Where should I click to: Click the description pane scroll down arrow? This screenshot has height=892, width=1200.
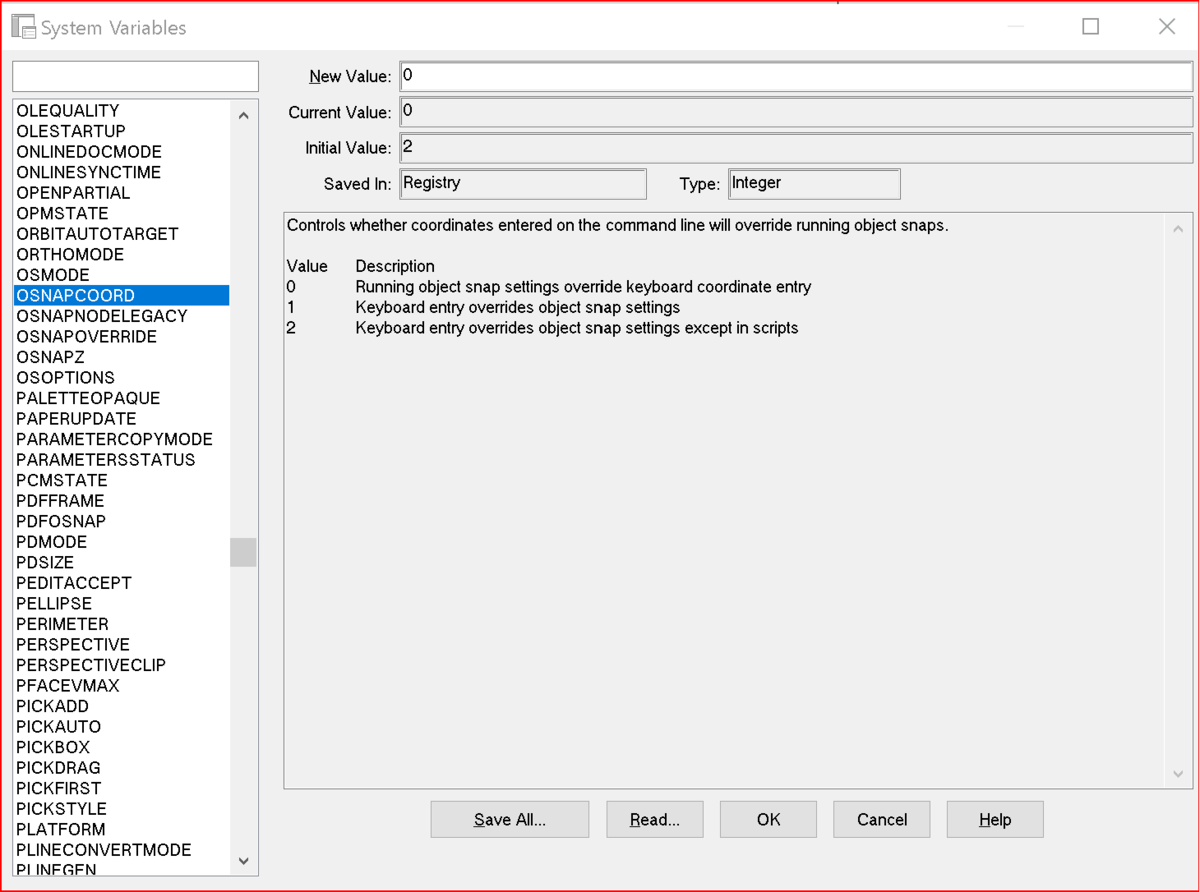click(1179, 774)
